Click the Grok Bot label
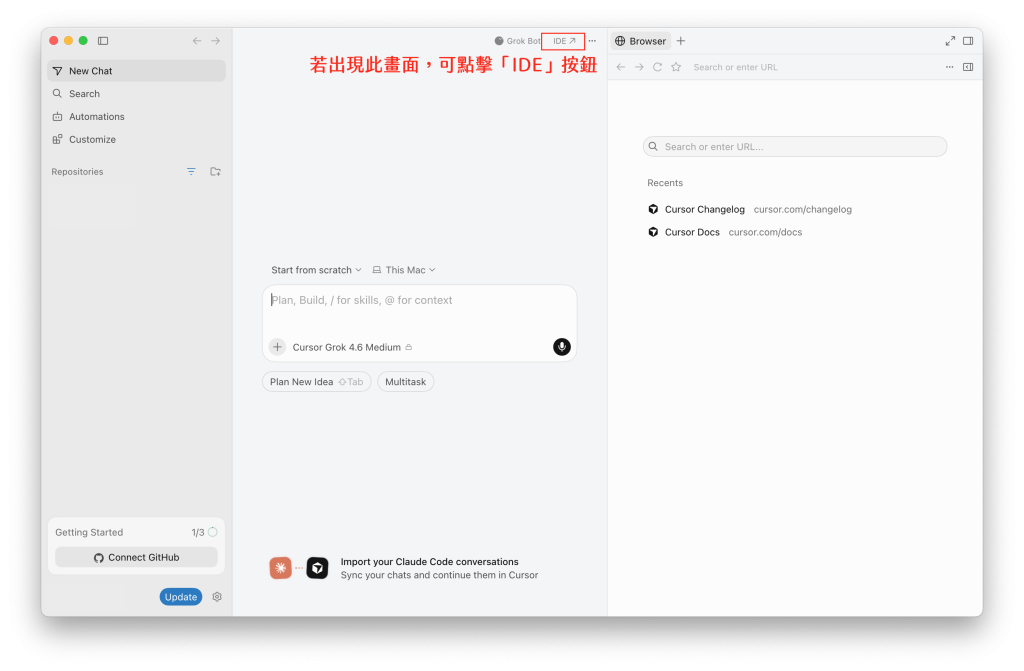This screenshot has width=1024, height=671. (517, 41)
